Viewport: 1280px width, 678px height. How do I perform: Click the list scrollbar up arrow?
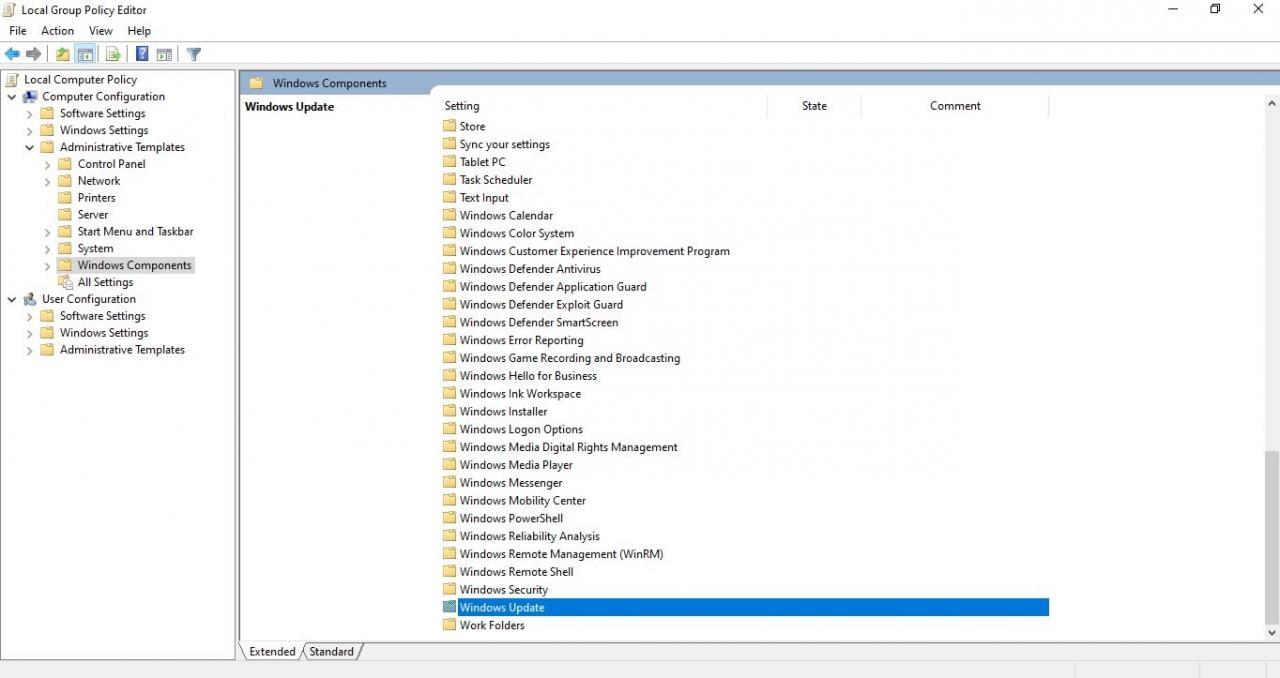point(1272,103)
